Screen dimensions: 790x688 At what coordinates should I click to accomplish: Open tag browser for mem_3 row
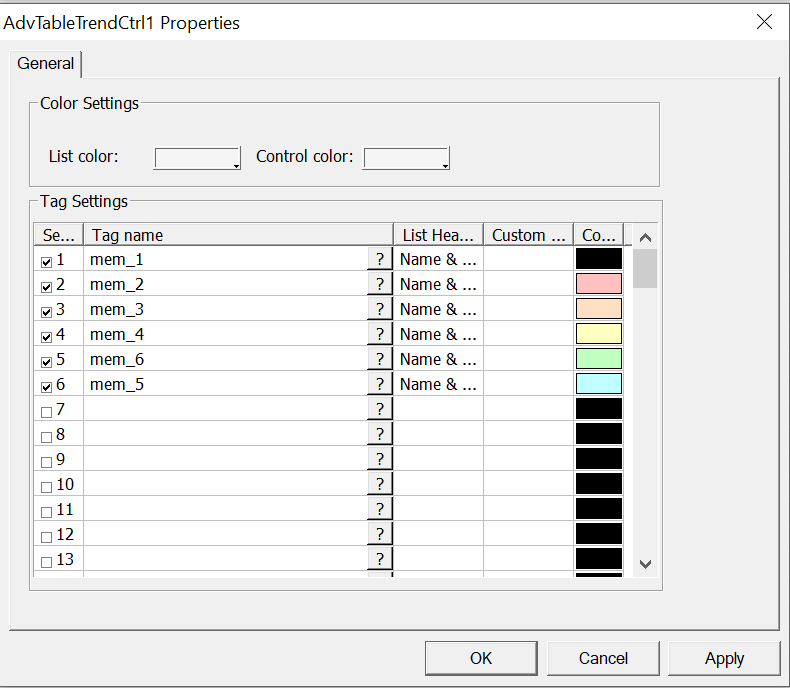[380, 309]
